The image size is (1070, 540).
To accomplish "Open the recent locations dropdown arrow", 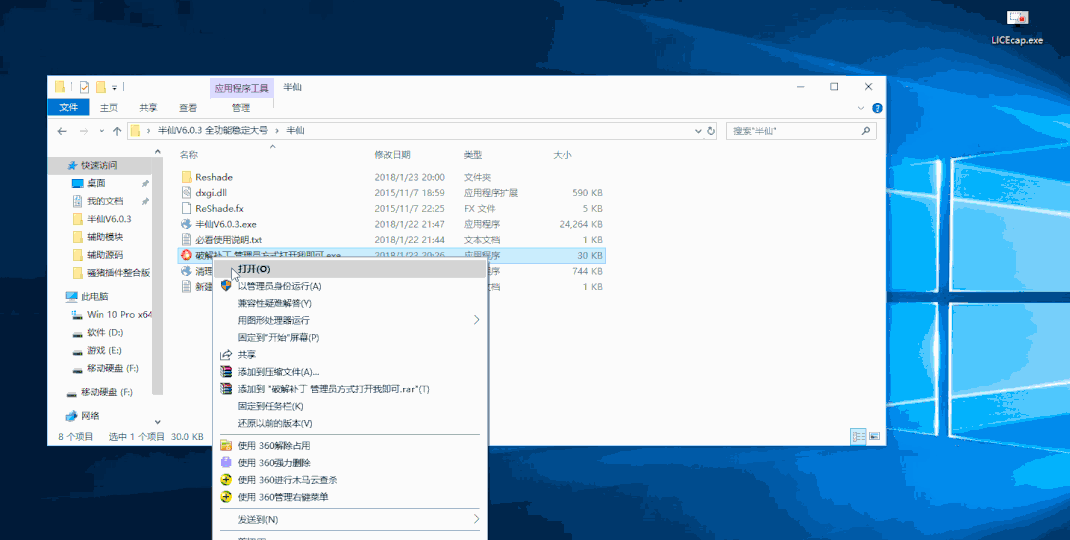I will 101,131.
